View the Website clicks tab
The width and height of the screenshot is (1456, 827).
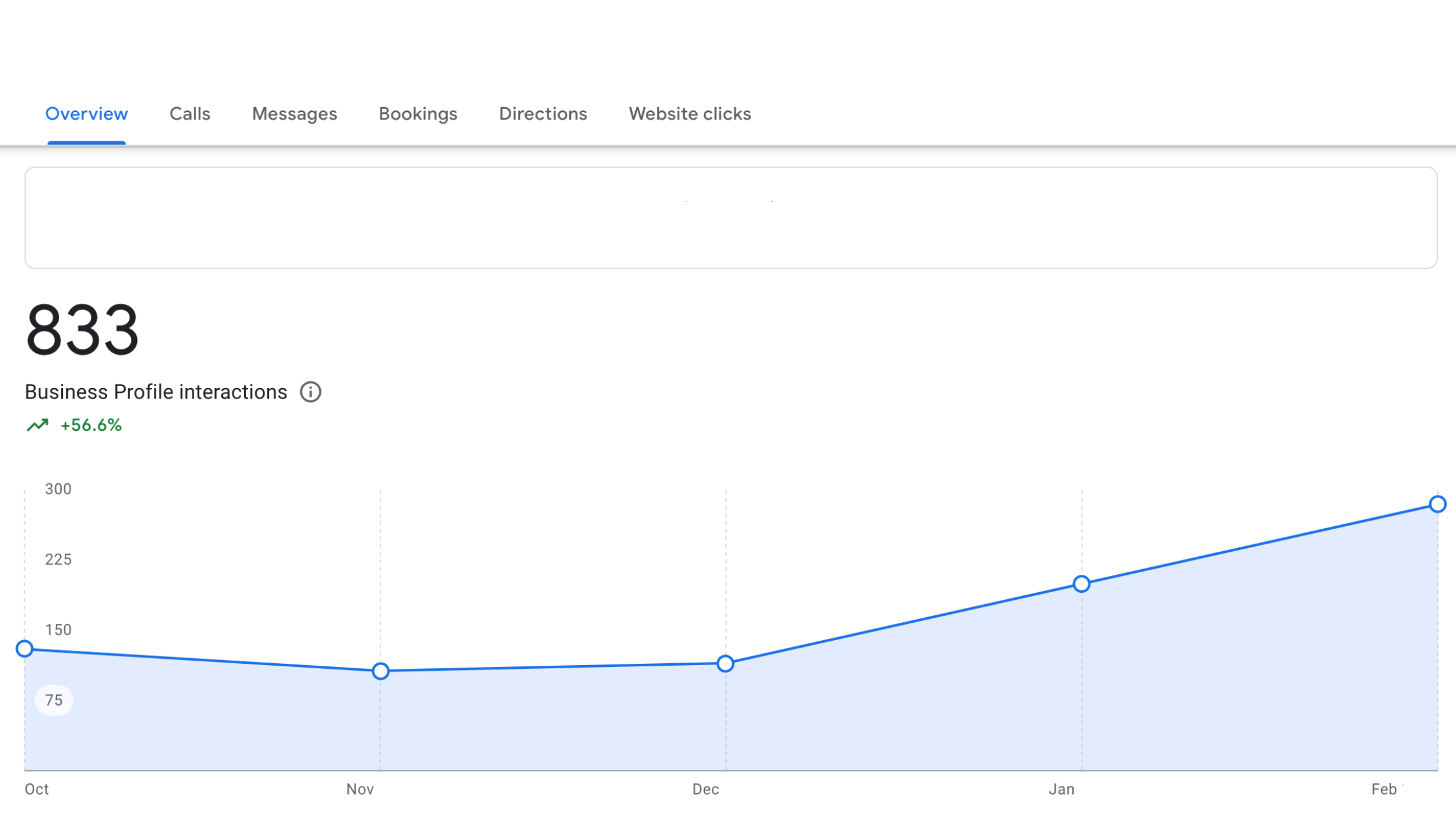(x=690, y=114)
